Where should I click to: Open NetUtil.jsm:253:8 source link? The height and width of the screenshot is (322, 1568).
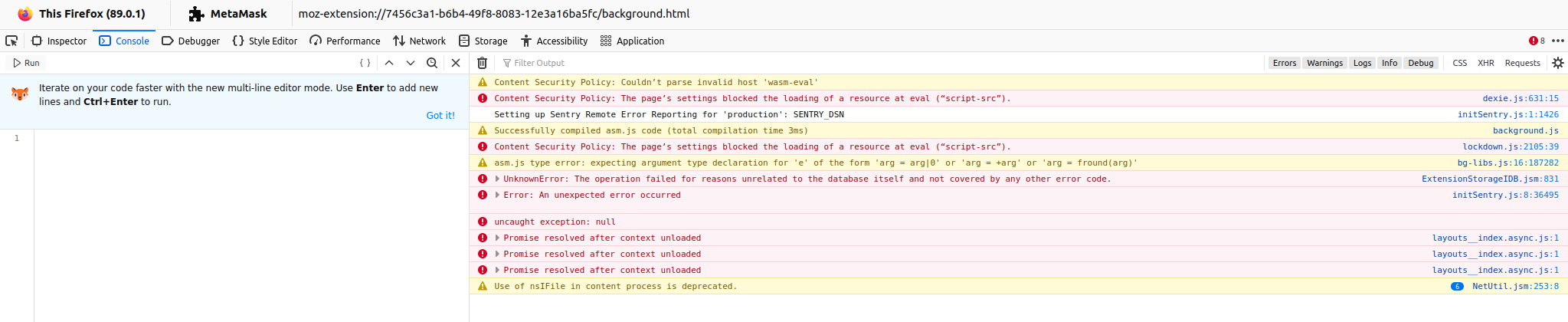tap(1515, 286)
